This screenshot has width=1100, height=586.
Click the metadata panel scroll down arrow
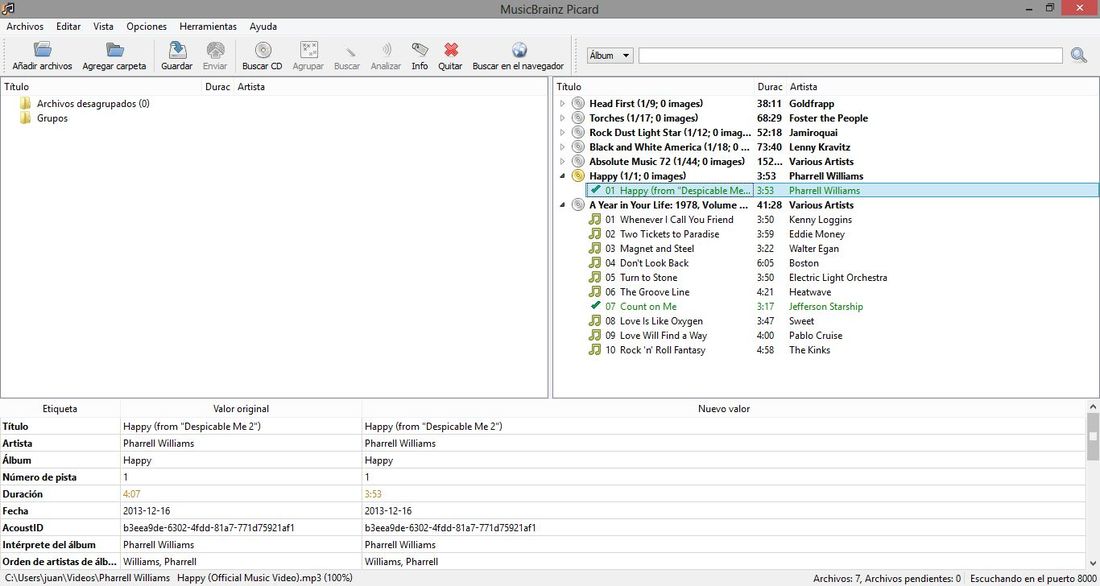(x=1092, y=563)
